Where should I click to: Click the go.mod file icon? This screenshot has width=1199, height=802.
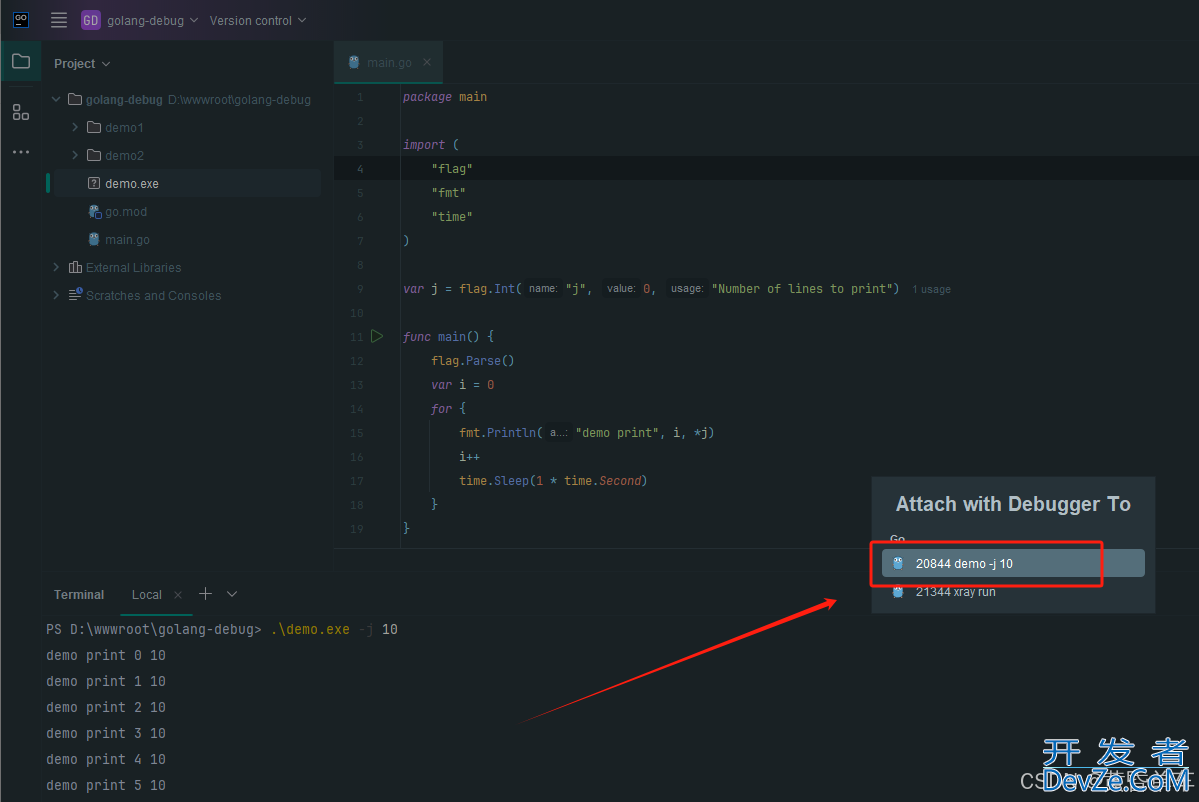pyautogui.click(x=94, y=212)
